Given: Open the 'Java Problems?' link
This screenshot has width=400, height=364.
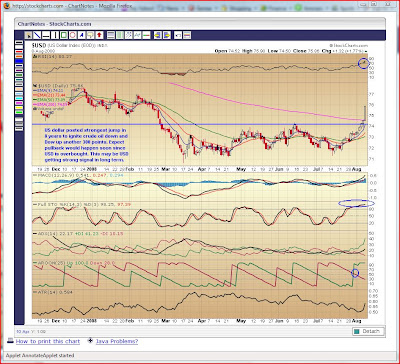Looking at the screenshot, I should point(117,341).
